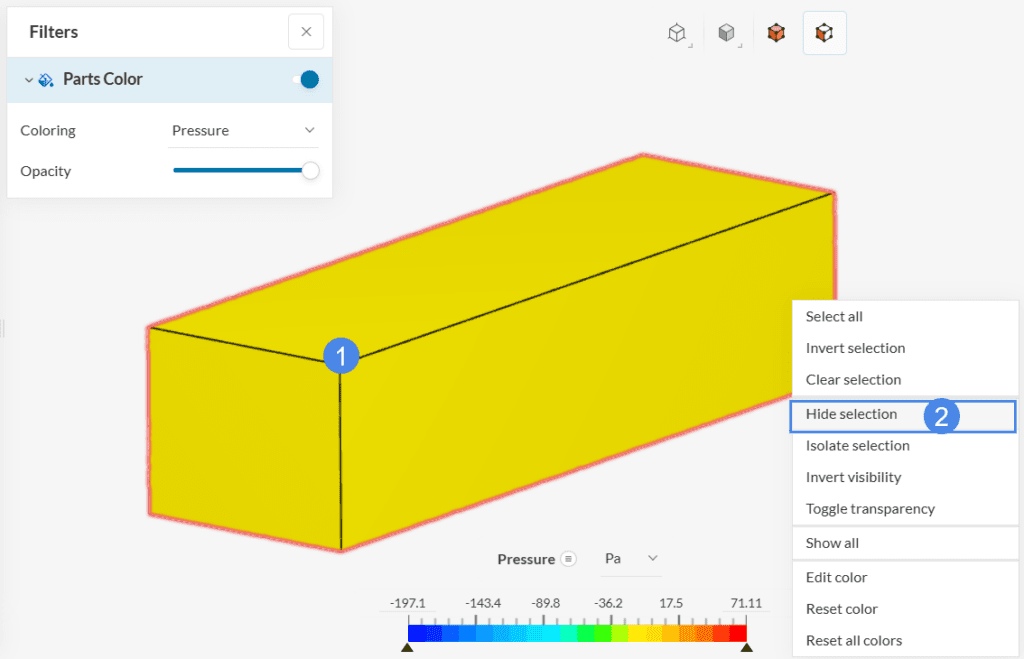1024x659 pixels.
Task: Click the 71.11 maximum legend value field
Action: (745, 604)
